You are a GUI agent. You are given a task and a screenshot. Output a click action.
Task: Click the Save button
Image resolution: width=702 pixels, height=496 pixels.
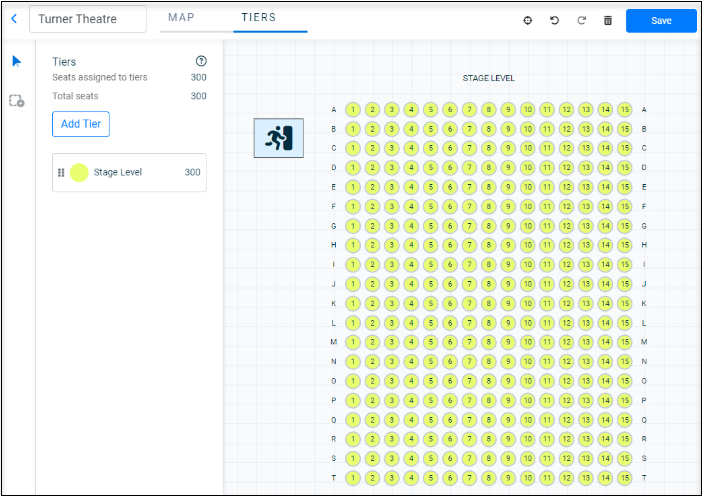point(661,21)
